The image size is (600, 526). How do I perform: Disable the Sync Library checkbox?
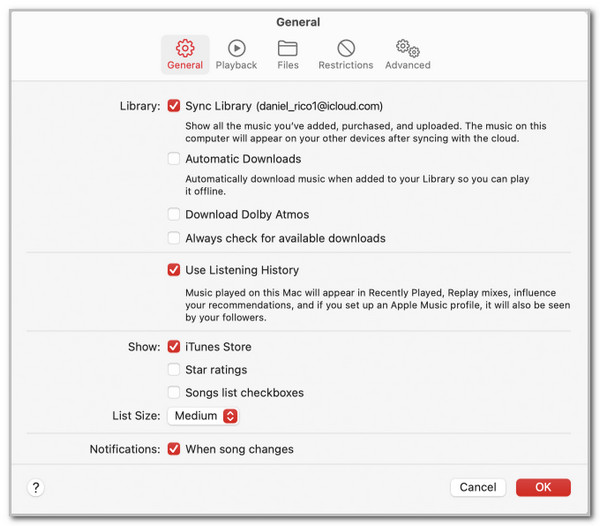(174, 106)
